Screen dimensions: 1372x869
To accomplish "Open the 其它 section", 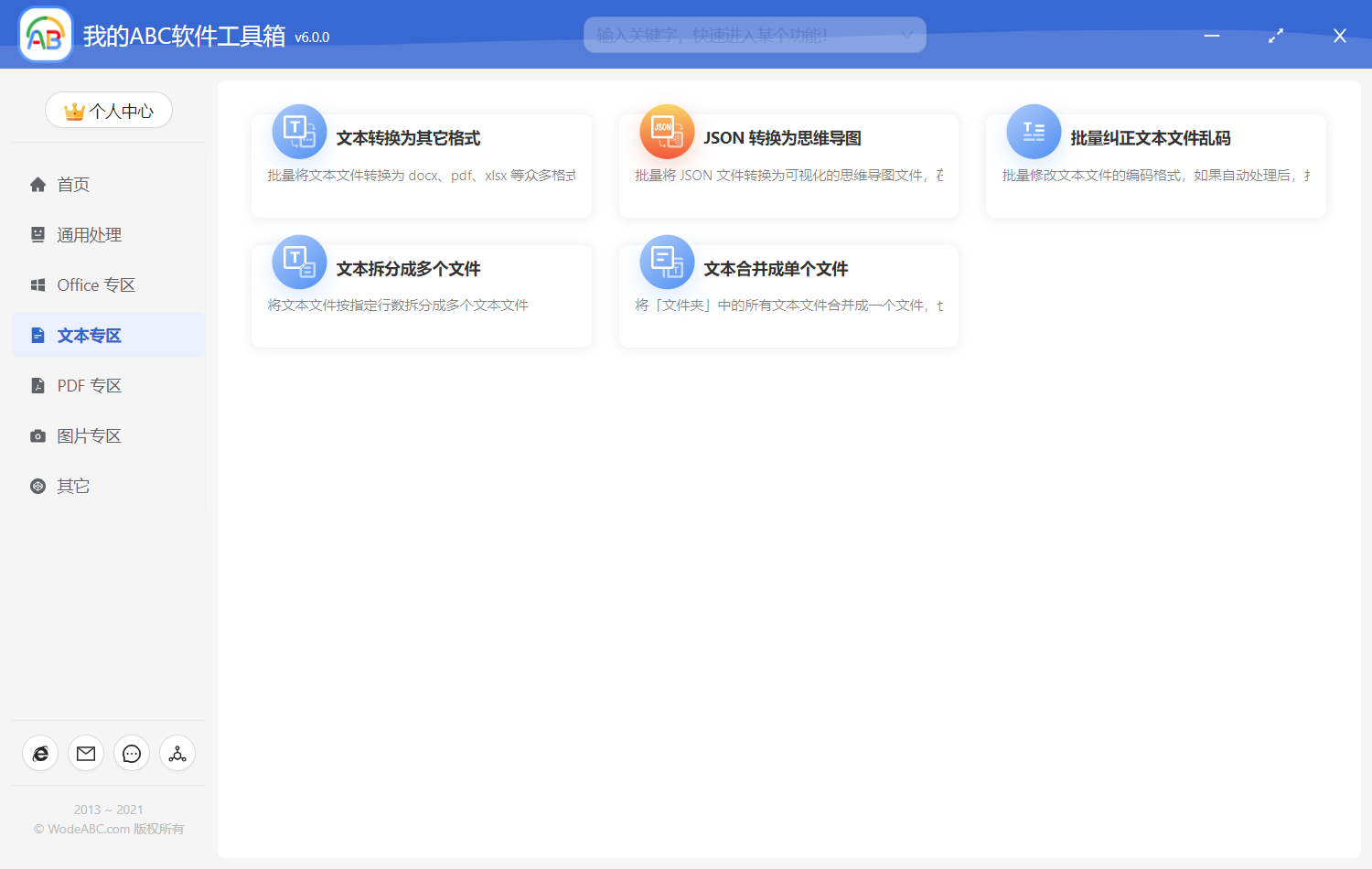I will coord(73,486).
